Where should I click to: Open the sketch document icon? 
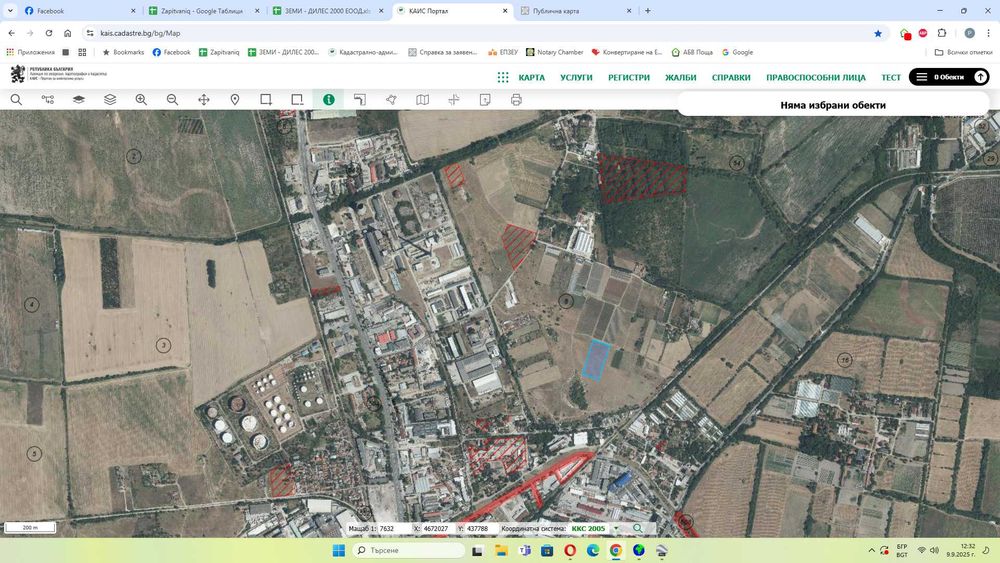pyautogui.click(x=485, y=99)
